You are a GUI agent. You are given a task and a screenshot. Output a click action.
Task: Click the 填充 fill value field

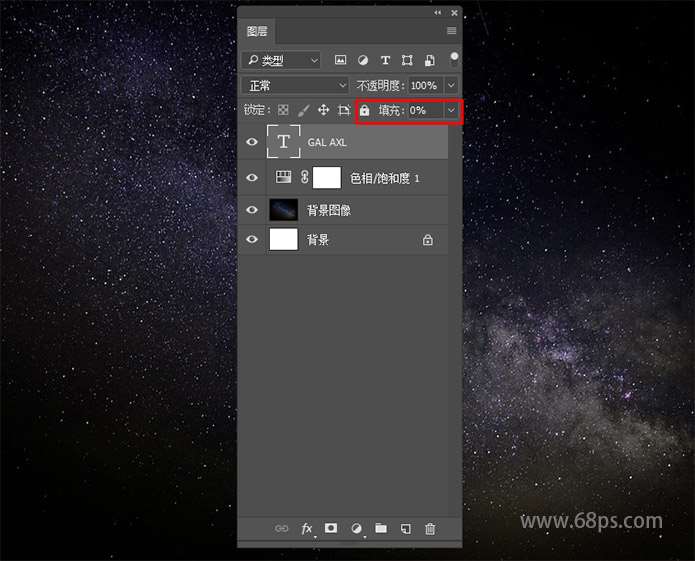(424, 110)
